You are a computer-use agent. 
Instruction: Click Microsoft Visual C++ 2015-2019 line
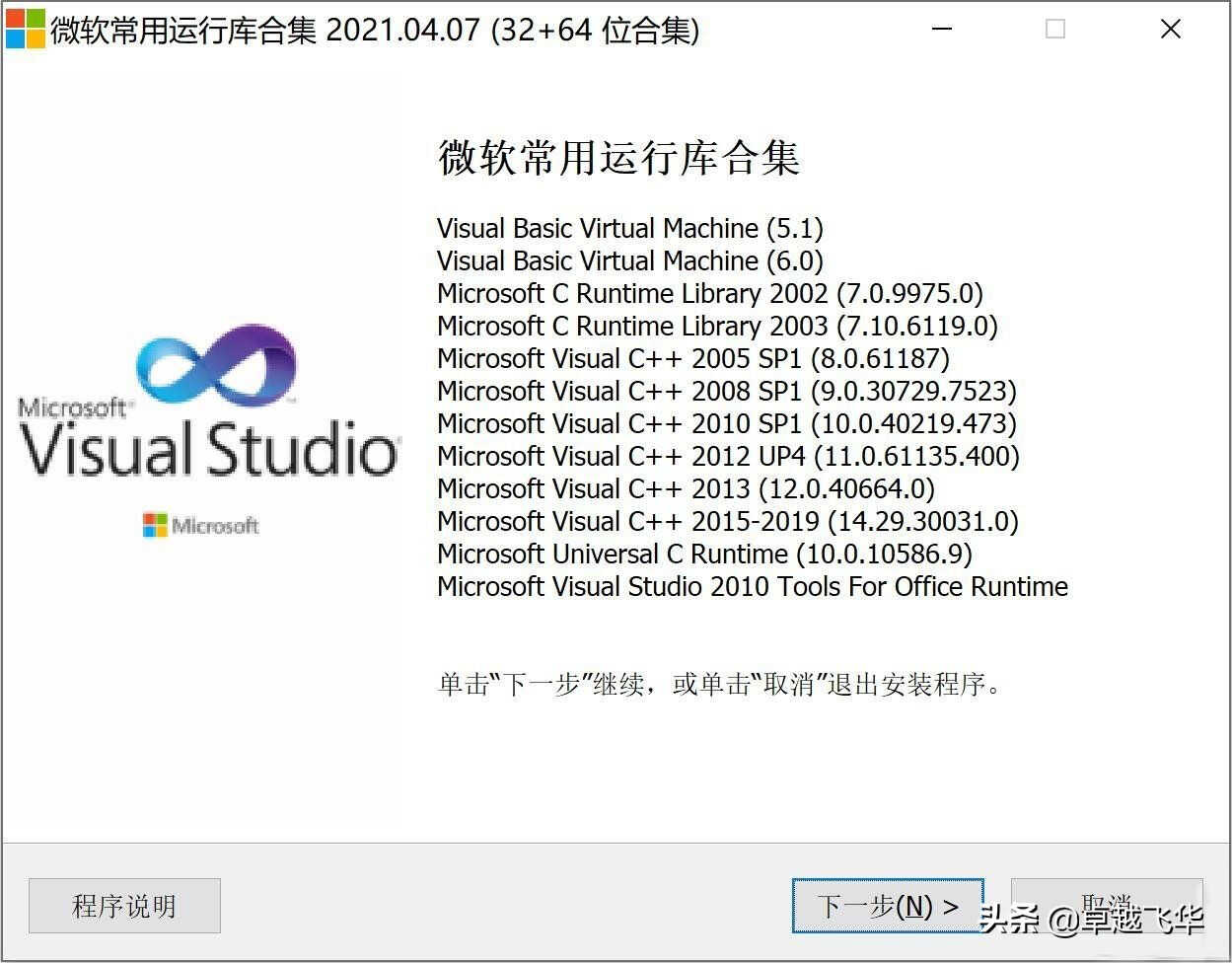[x=728, y=522]
